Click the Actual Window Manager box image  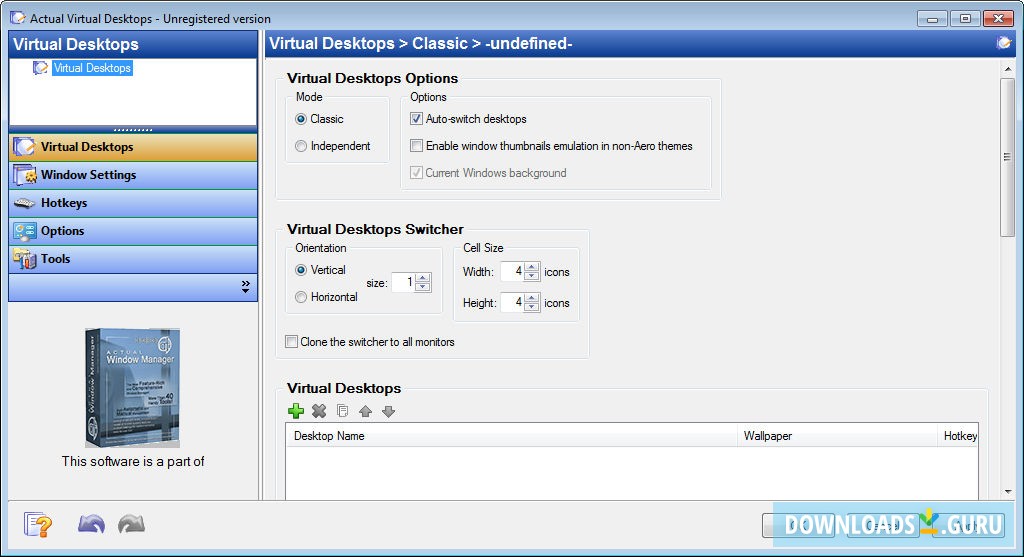[x=133, y=387]
